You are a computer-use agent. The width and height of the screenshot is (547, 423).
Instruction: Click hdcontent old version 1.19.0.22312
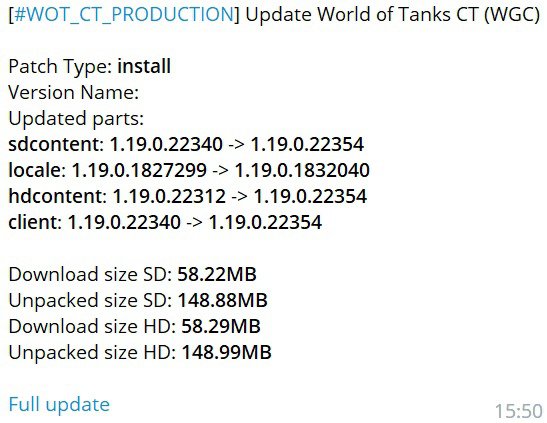tap(170, 196)
